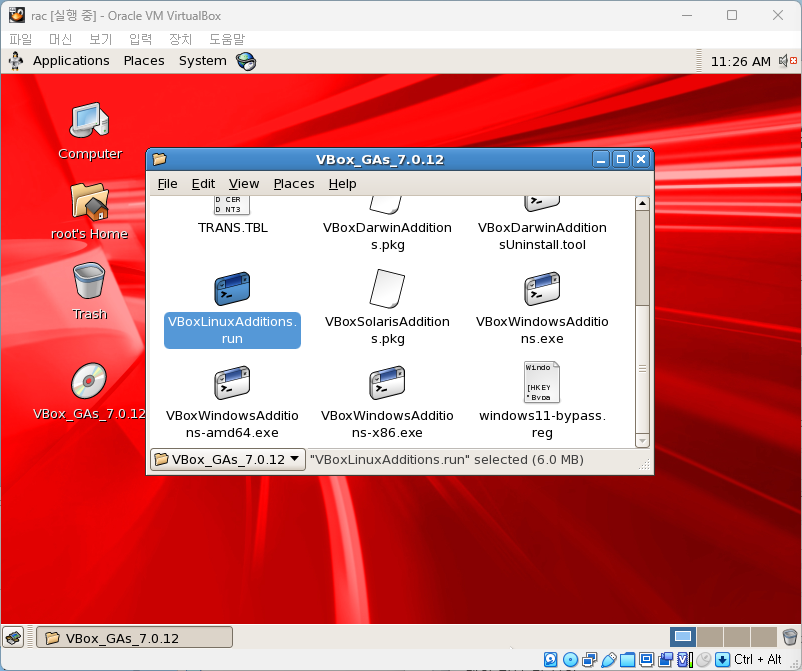This screenshot has height=671, width=802.
Task: Open the VirtualBox 도움말 menu
Action: coord(227,39)
